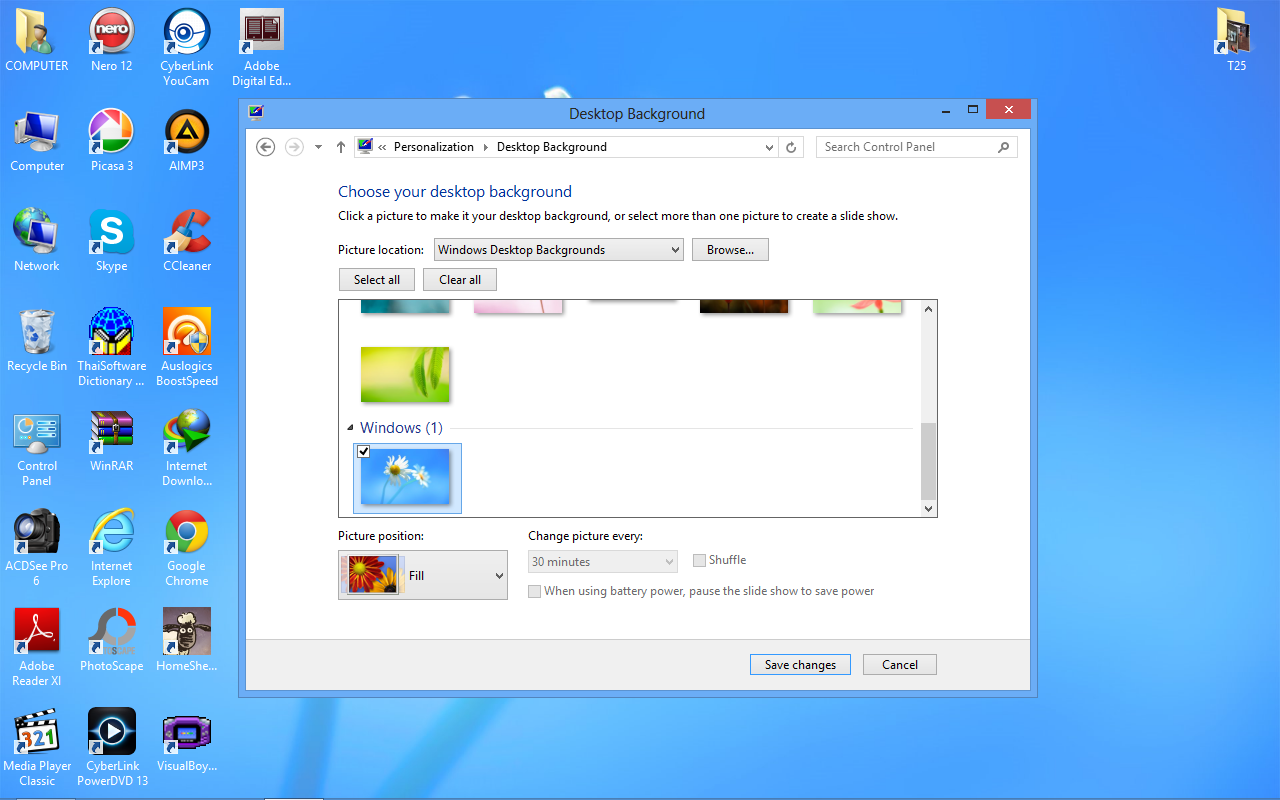
Task: Uncheck the daisy wallpaper checkbox
Action: click(x=364, y=452)
